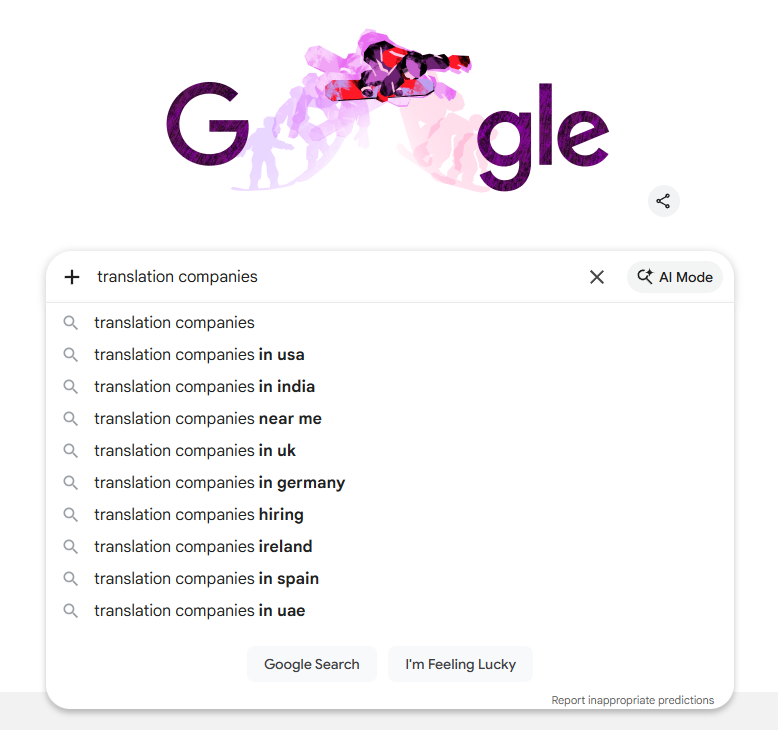This screenshot has height=730, width=778.
Task: Choose suggestion 'translation companies near me'
Action: (207, 419)
